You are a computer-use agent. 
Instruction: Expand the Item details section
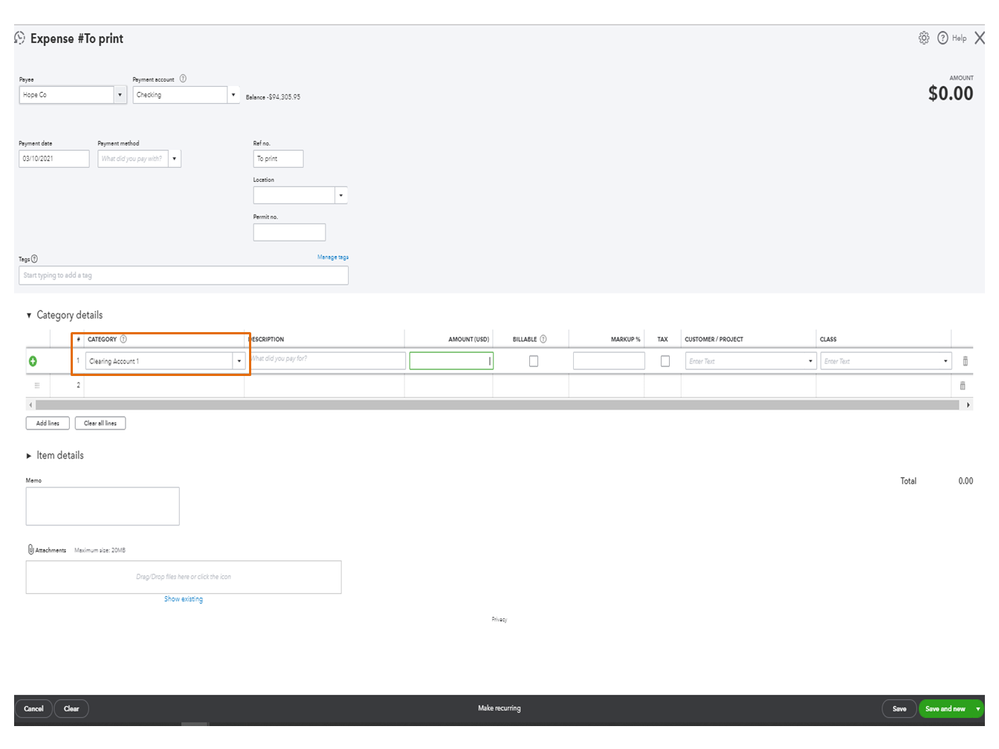coord(29,455)
